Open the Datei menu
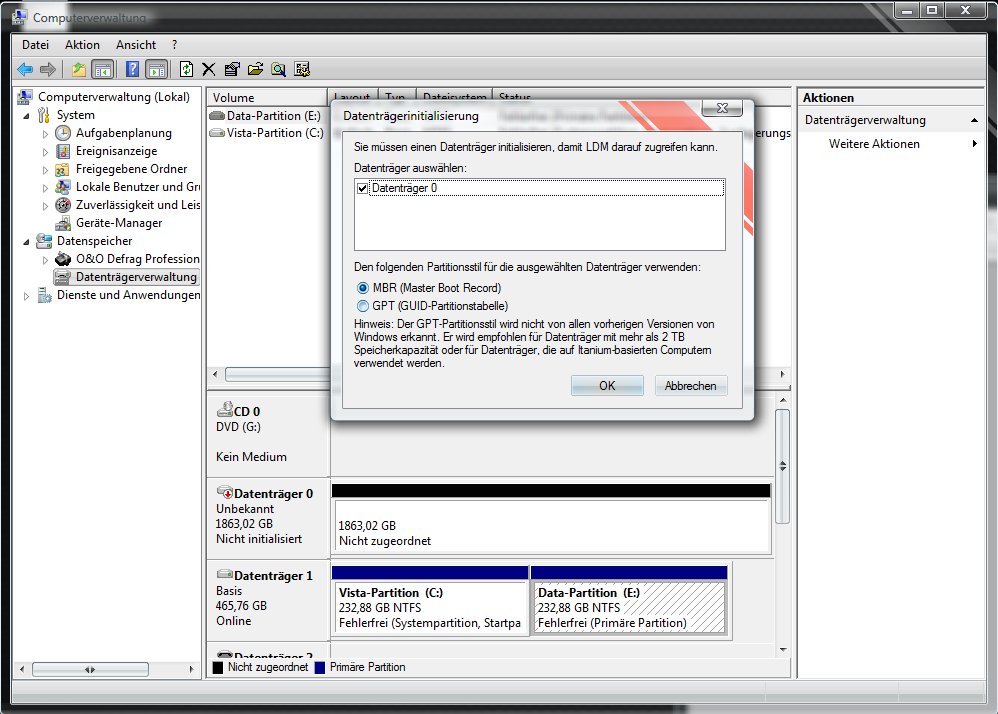Screen dimensions: 998x714 [35, 45]
